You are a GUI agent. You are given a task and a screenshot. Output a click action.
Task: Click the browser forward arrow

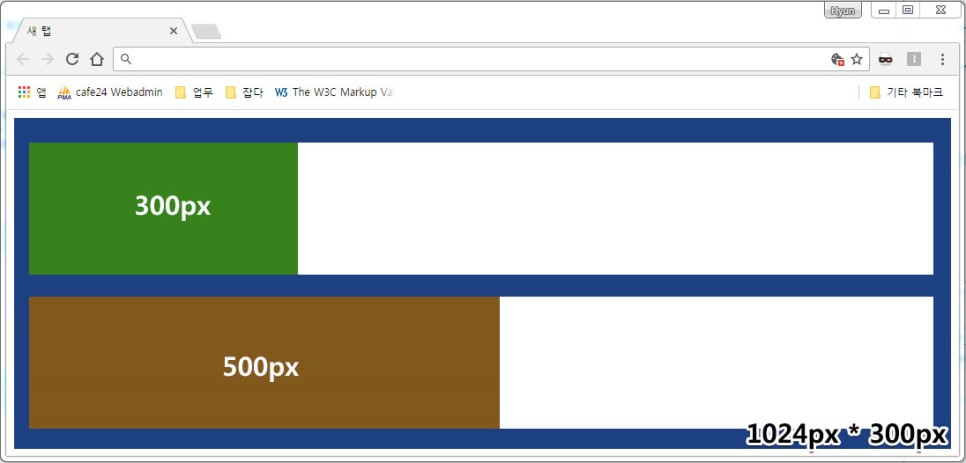tap(47, 59)
